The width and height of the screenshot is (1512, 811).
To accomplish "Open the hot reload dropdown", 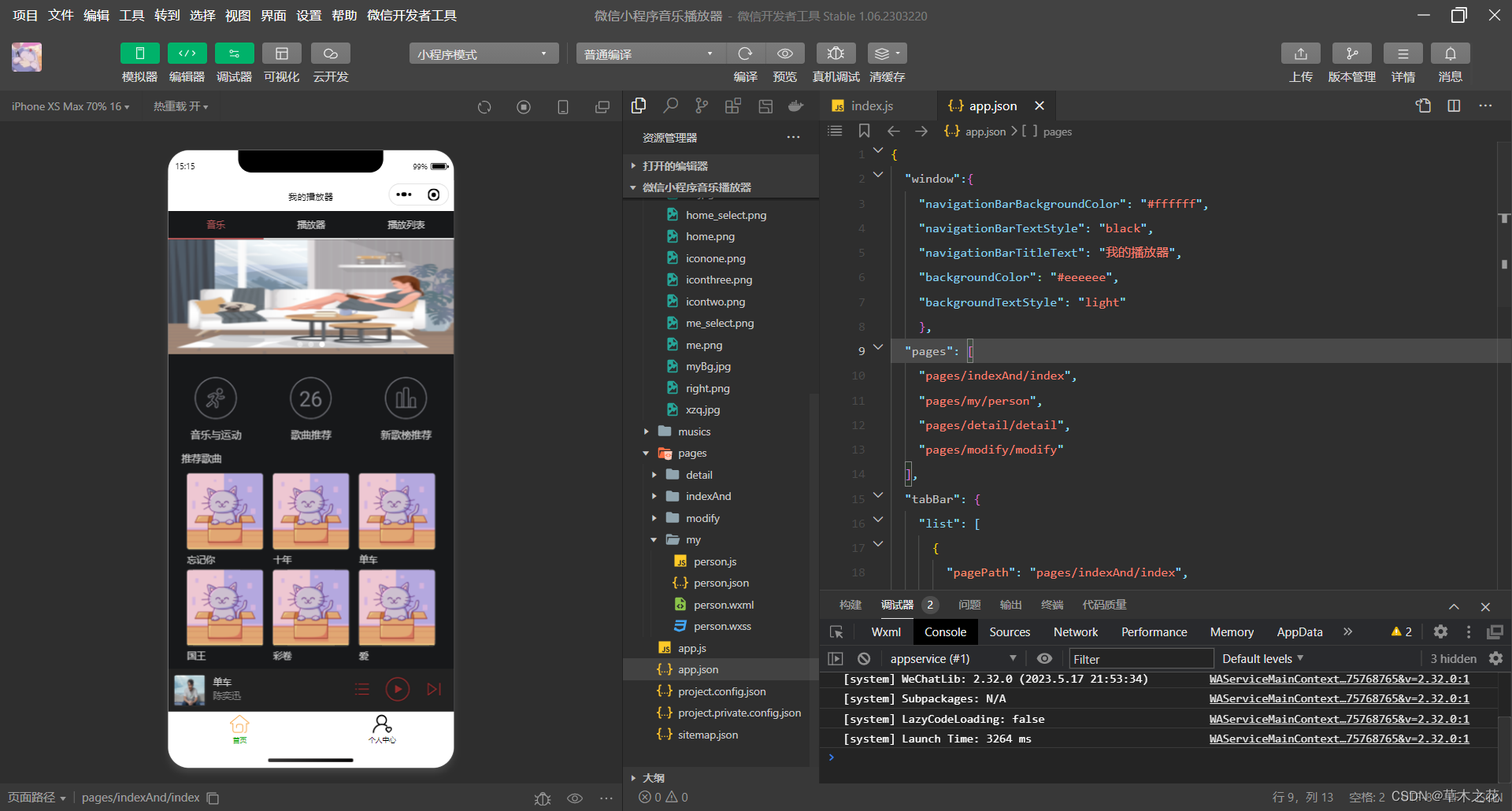I will pos(180,106).
